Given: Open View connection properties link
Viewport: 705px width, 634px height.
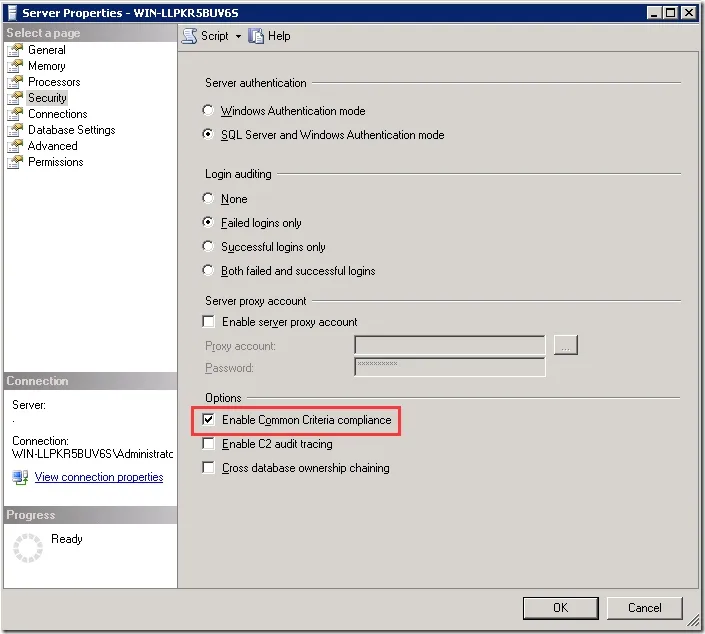Looking at the screenshot, I should click(99, 477).
